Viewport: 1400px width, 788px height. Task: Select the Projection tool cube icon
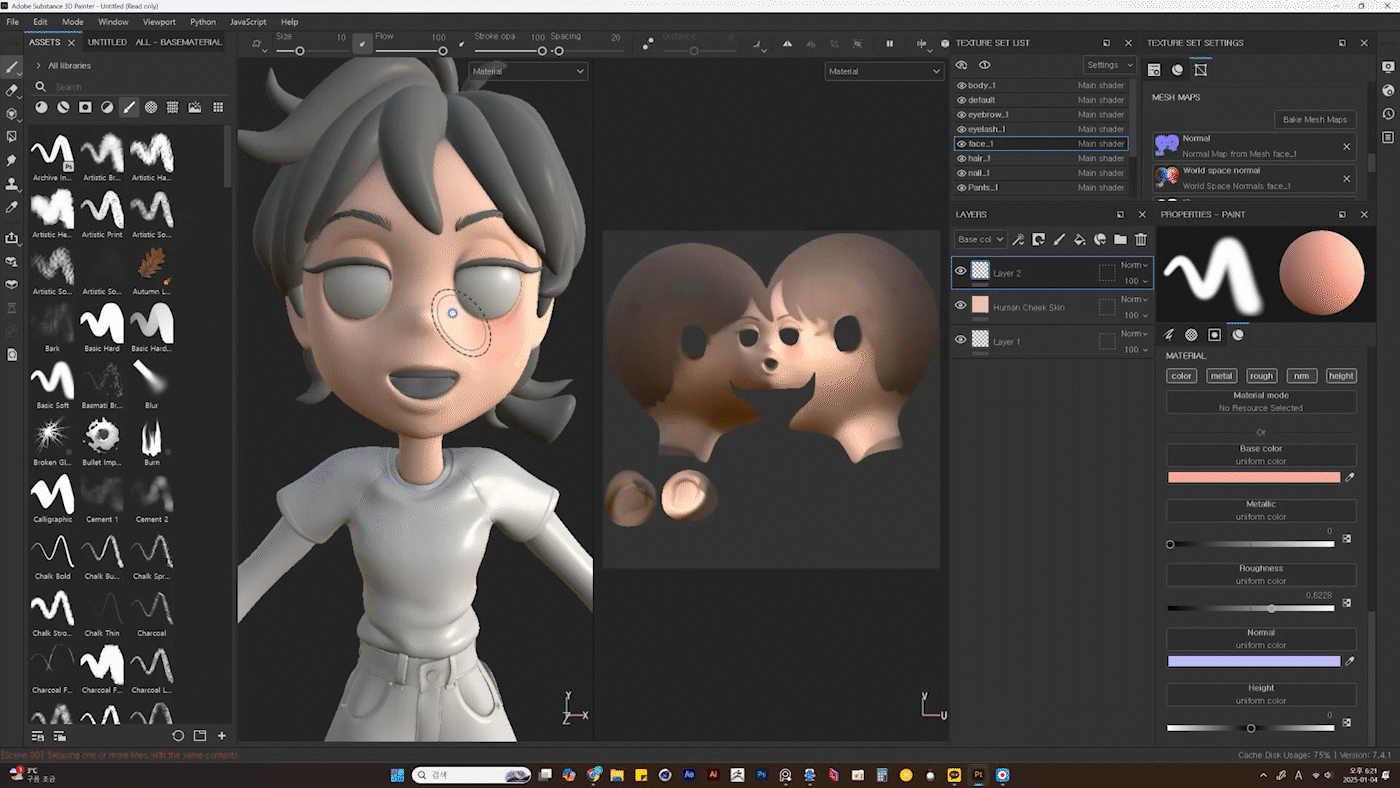[12, 113]
